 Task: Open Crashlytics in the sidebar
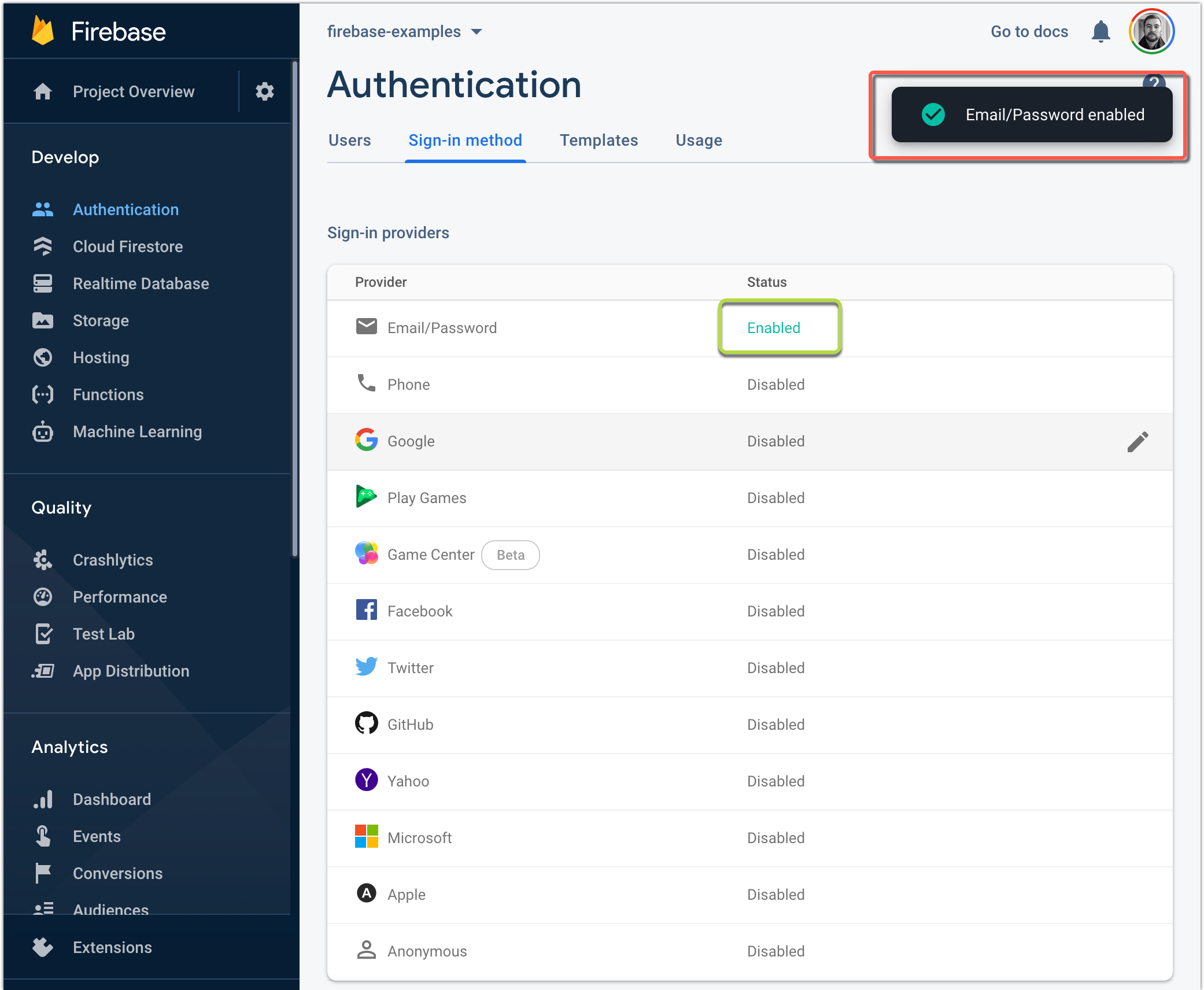[x=113, y=560]
